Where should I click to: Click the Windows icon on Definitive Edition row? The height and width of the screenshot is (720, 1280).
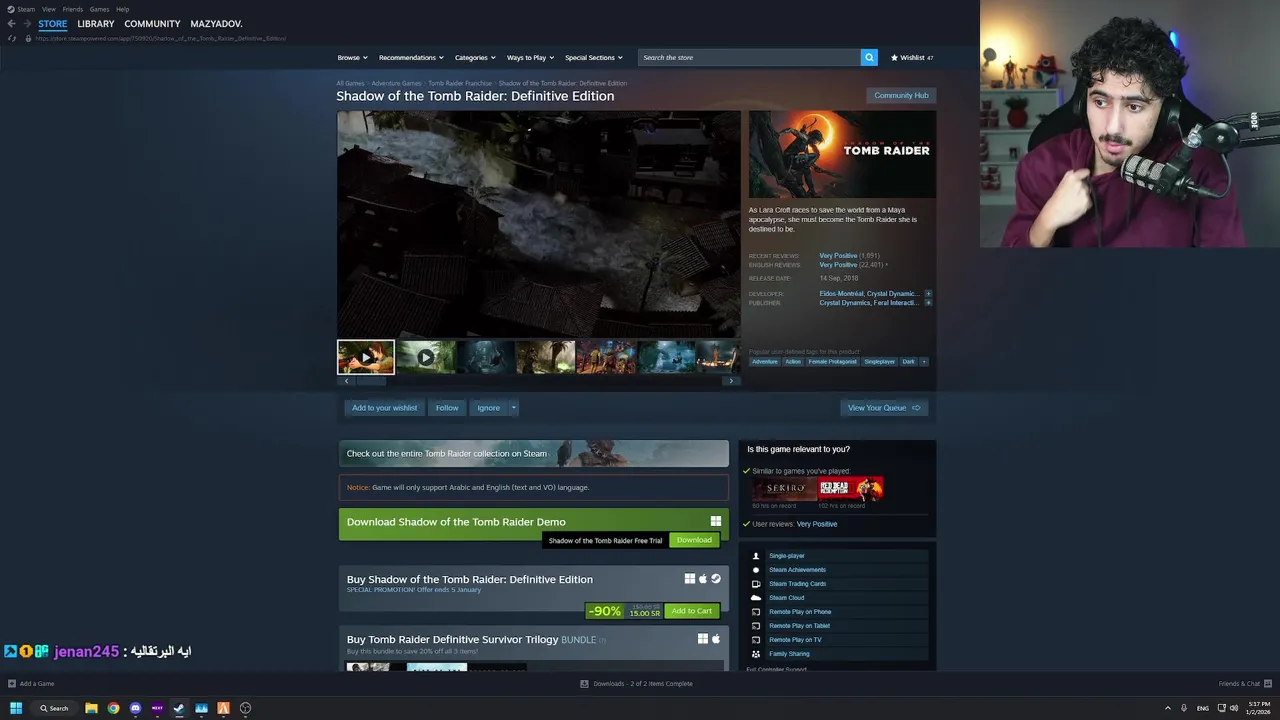(690, 579)
